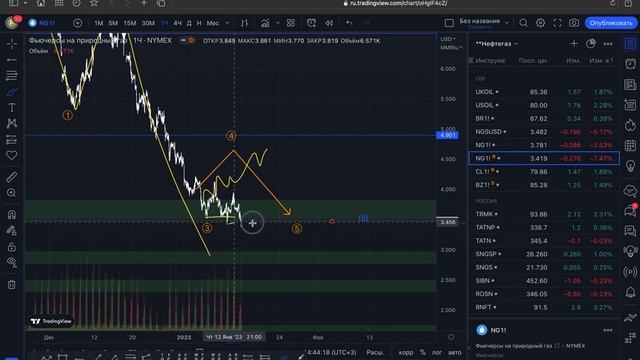Image resolution: width=640 pixels, height=360 pixels.
Task: Open symbol search for NG1!
Action: point(42,23)
